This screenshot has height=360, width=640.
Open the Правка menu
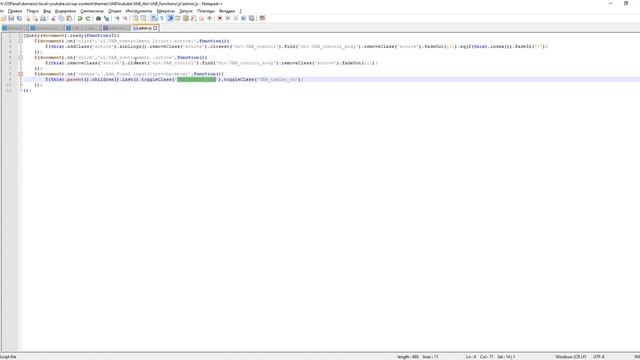[15, 11]
